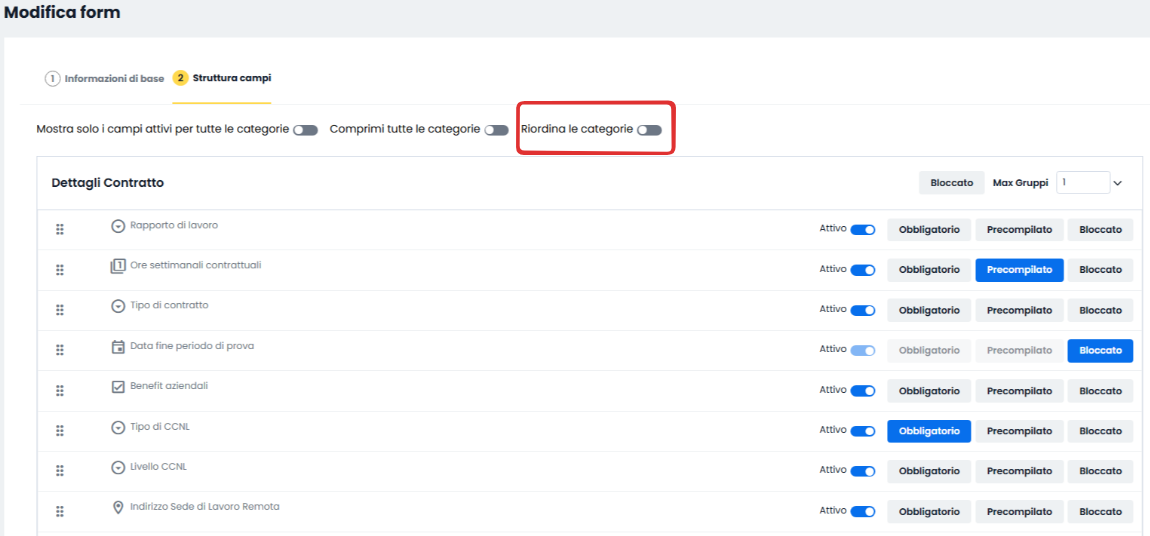Click drag handle for Ore settimanali contrattuali
1150x536 pixels.
tap(60, 270)
